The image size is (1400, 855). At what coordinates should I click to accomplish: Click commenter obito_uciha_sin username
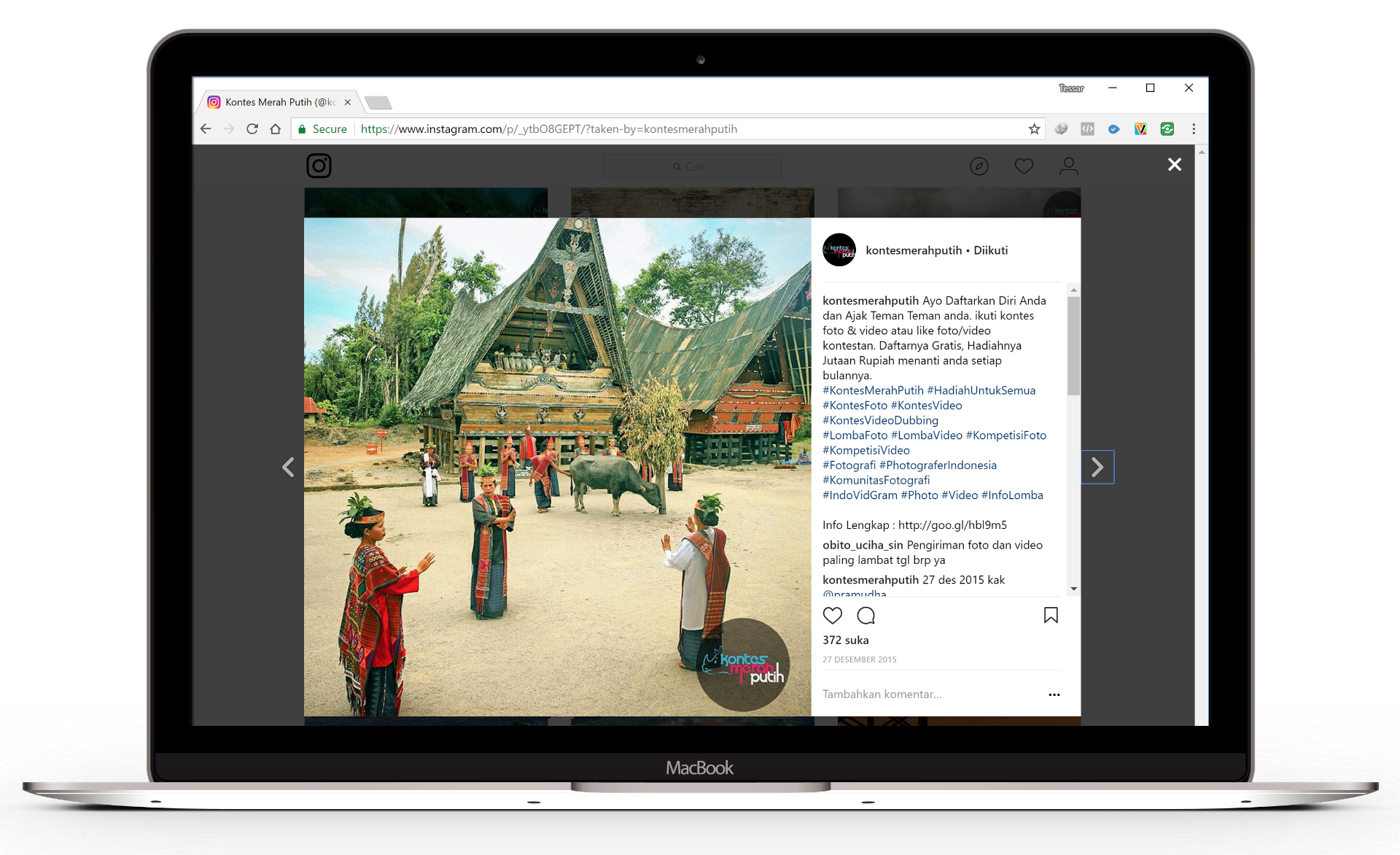(x=863, y=545)
